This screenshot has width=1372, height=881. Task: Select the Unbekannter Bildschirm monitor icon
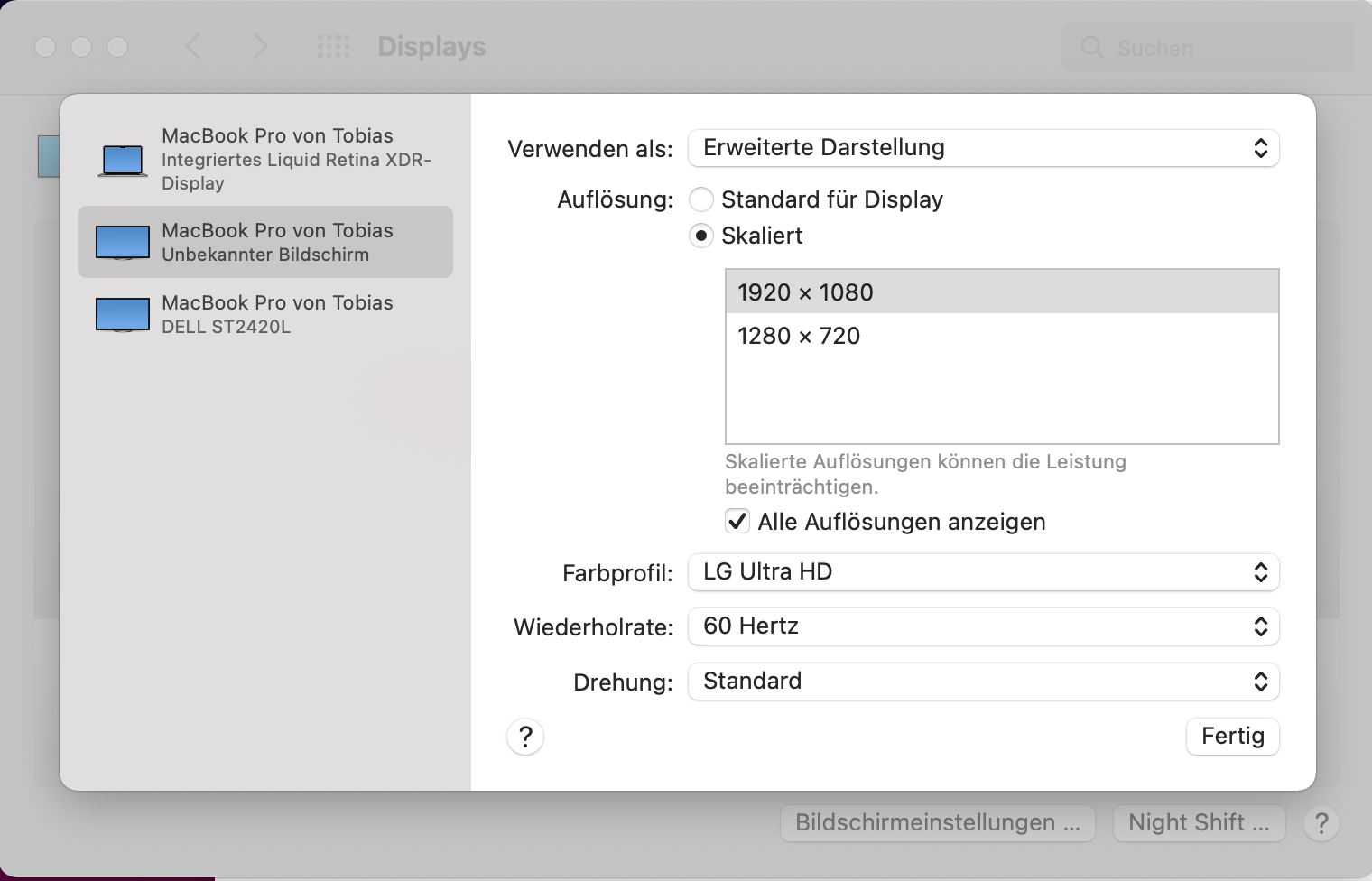pyautogui.click(x=123, y=242)
